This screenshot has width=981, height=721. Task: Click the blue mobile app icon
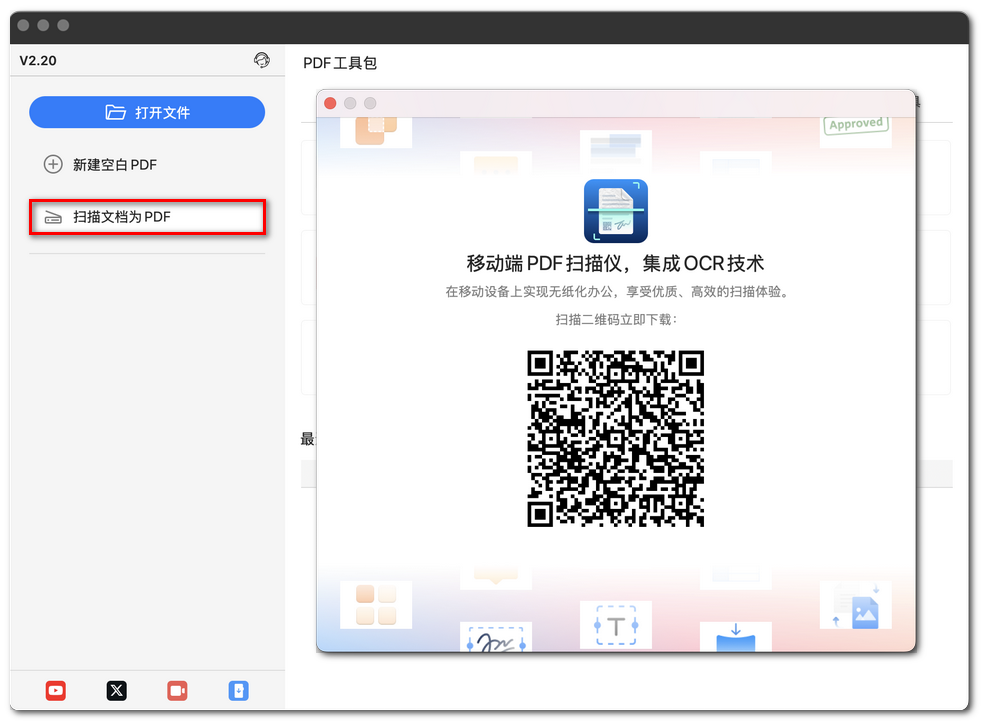tap(238, 690)
